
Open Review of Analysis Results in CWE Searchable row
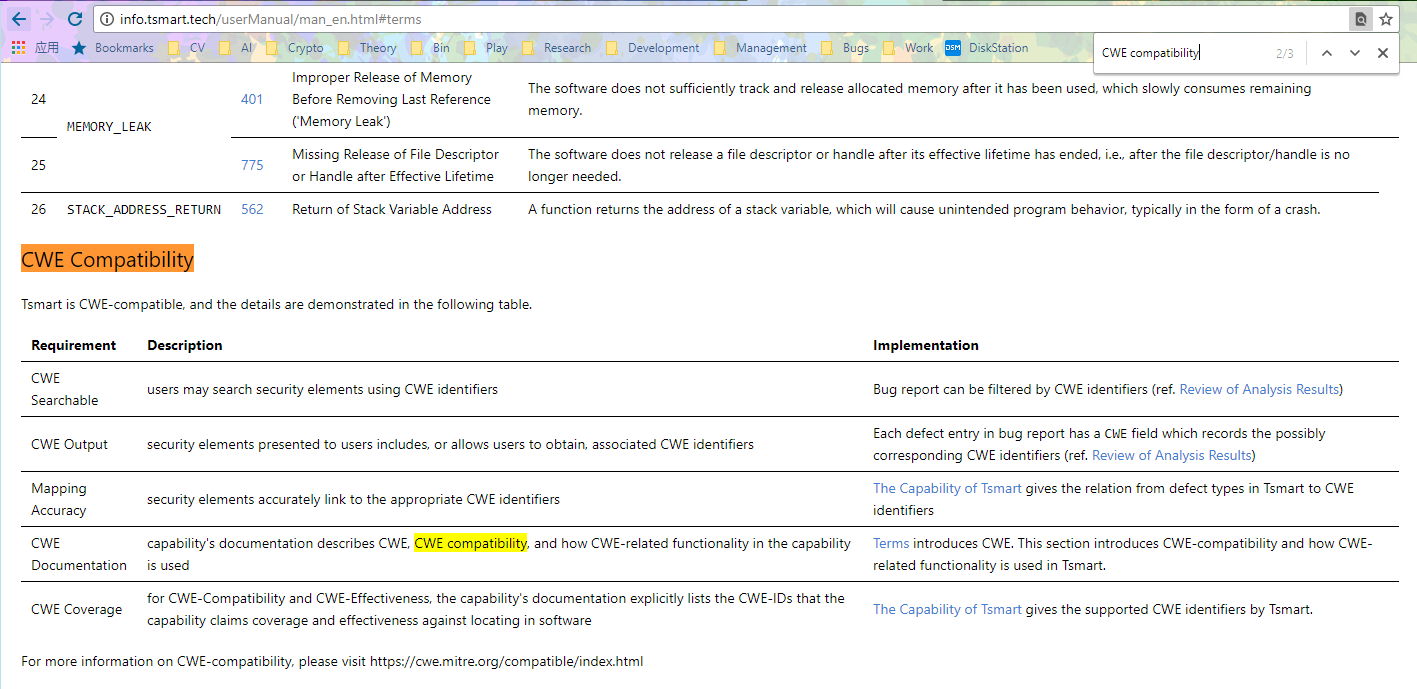pos(1259,389)
